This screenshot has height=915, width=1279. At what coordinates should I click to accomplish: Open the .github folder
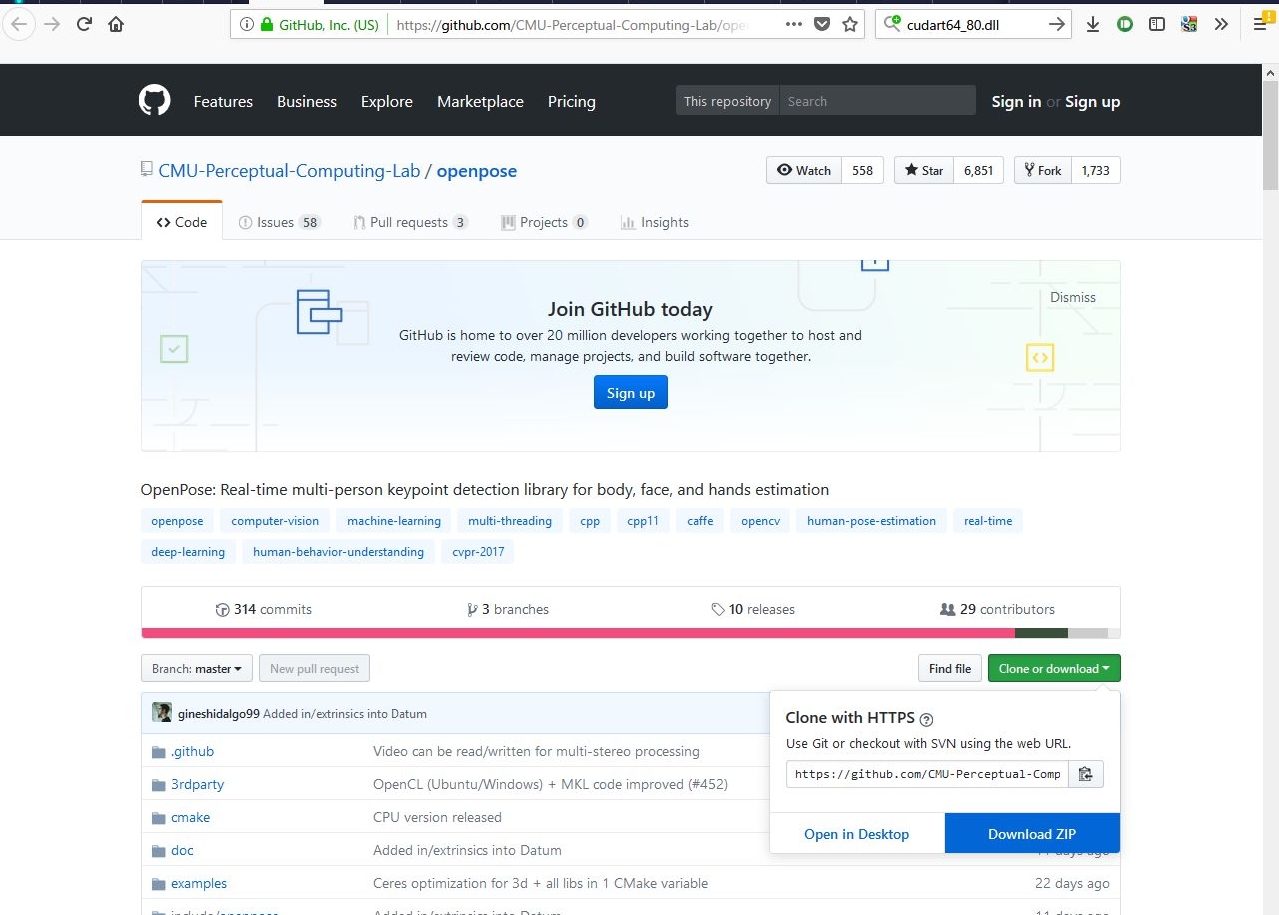click(x=192, y=751)
